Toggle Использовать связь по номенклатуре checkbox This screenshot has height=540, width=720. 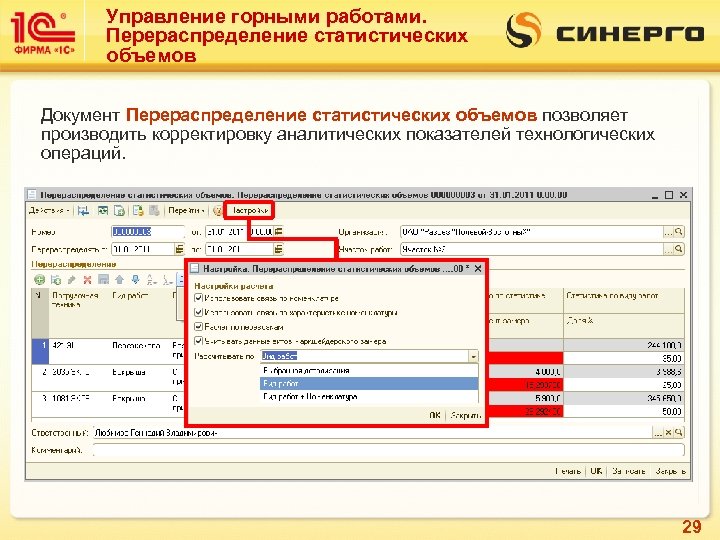198,298
